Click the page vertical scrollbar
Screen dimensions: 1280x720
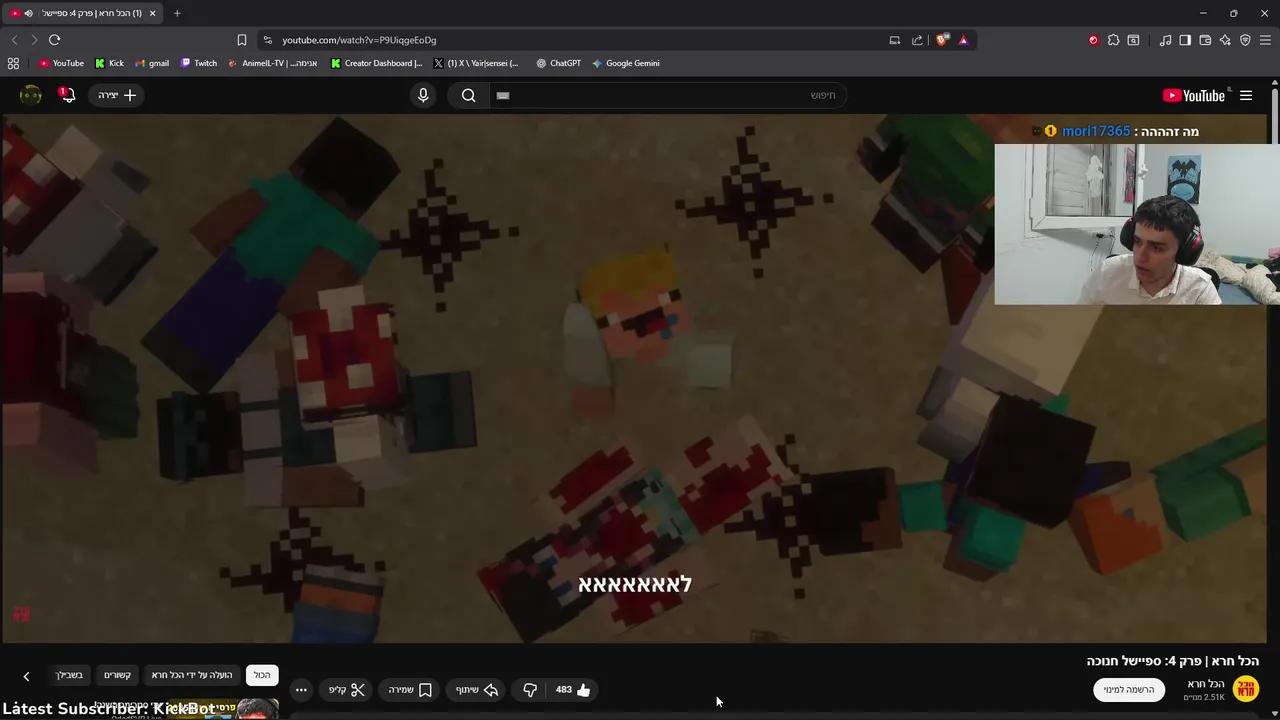pos(1275,400)
